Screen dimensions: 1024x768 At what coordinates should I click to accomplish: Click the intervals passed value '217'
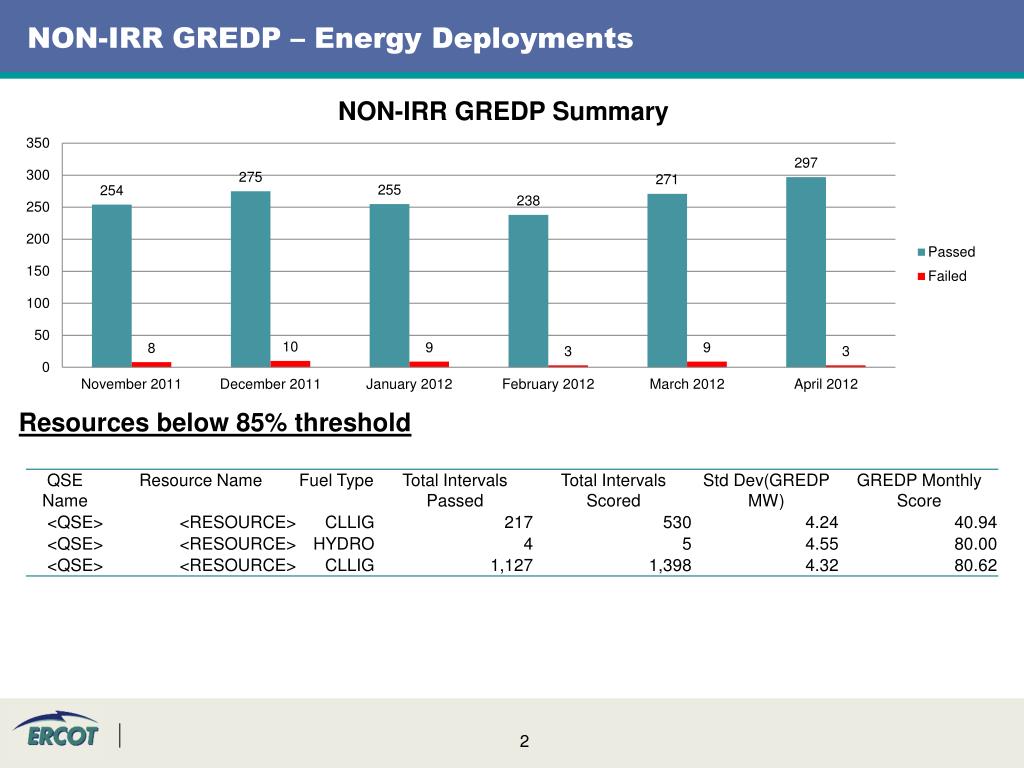(519, 522)
